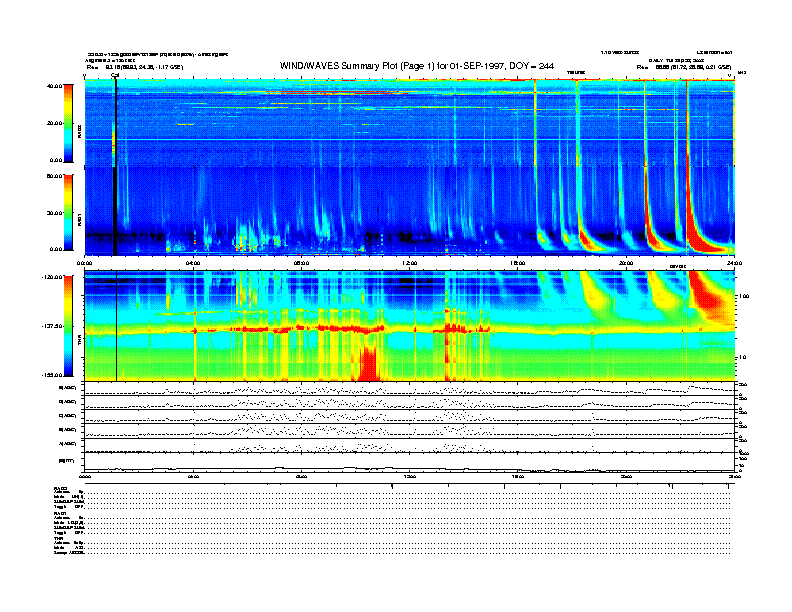This screenshot has height=612, width=792.
Task: Click the -137.50 label on TNR scale
Action: (x=52, y=326)
